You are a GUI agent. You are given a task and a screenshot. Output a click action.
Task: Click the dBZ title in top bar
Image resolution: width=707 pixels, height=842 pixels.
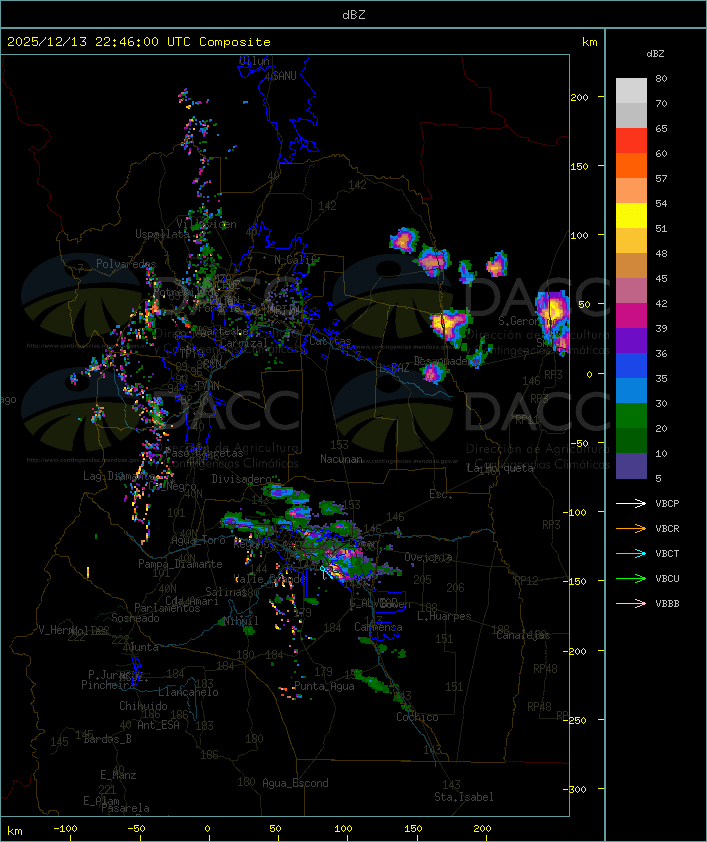coord(354,14)
